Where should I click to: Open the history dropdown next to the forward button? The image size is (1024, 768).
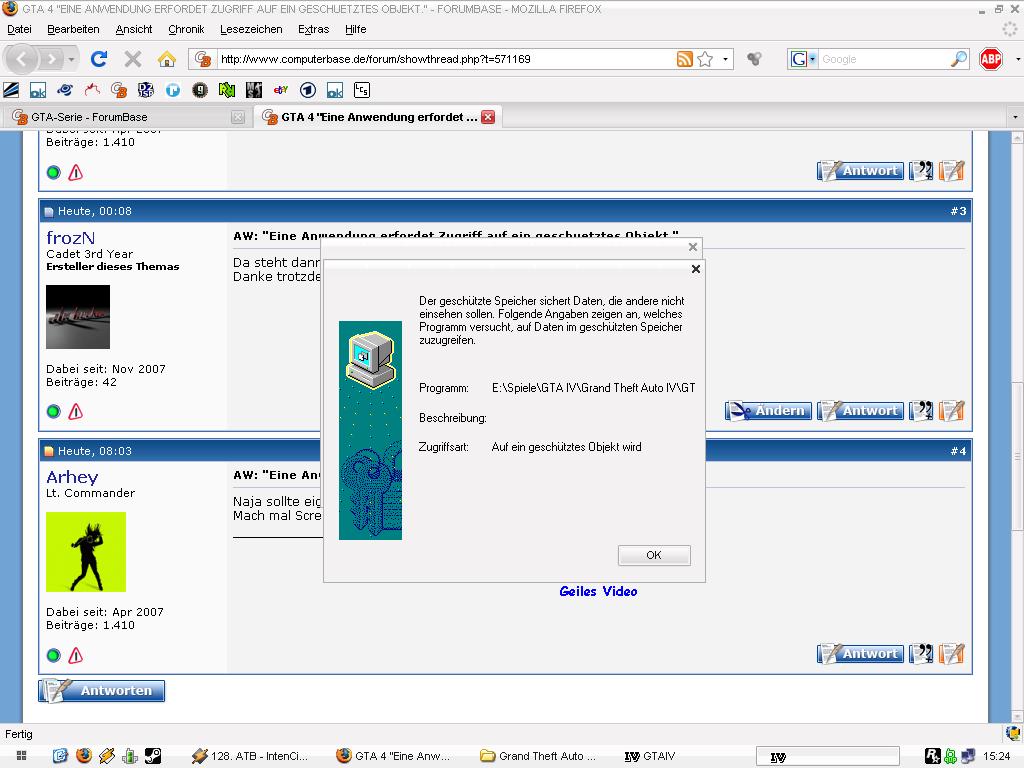click(71, 59)
